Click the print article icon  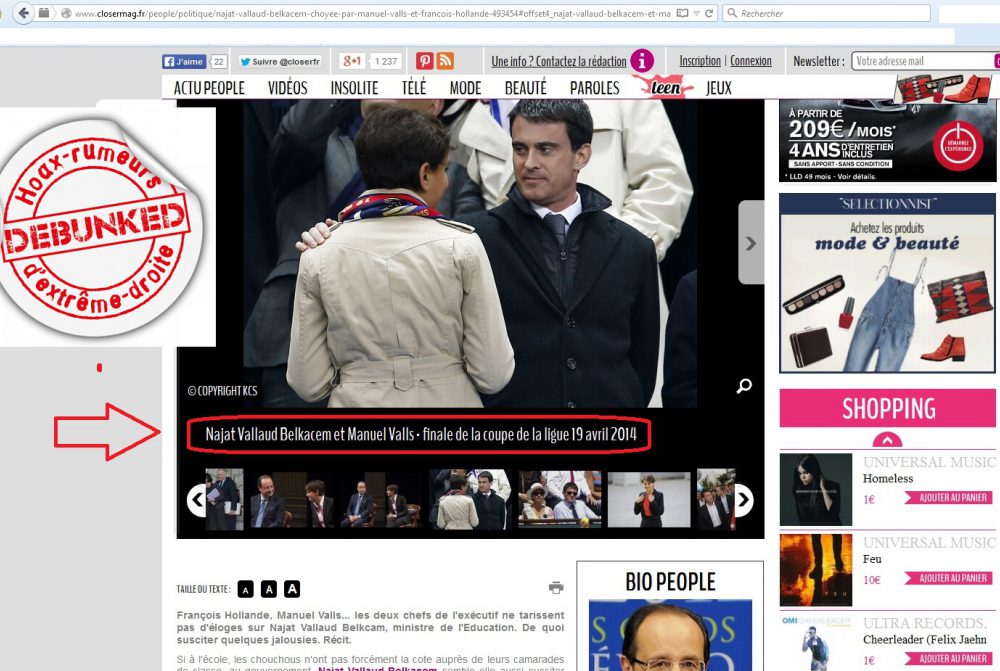[556, 587]
